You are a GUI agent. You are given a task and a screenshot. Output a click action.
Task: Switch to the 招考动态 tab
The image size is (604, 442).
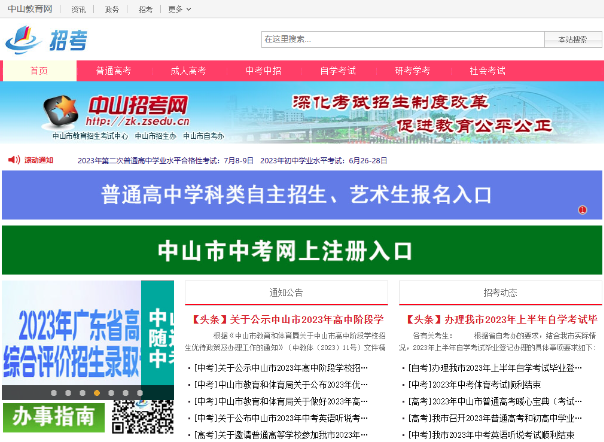coord(500,292)
